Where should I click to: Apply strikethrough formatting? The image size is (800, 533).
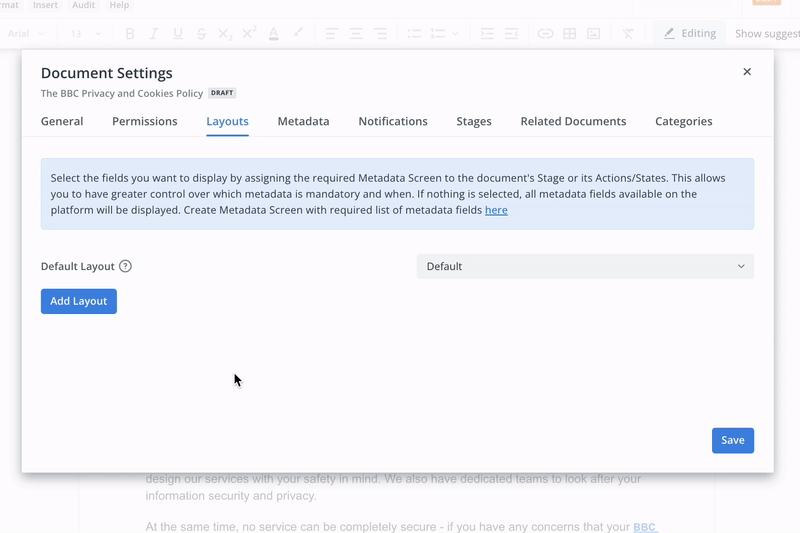point(201,34)
